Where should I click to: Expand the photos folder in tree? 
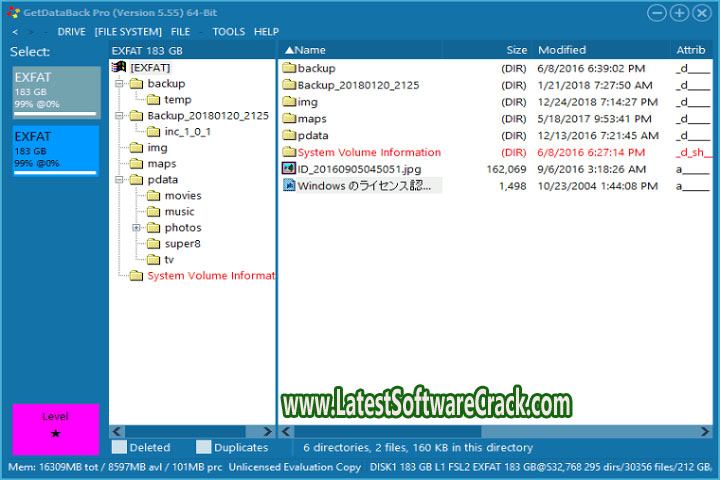136,228
